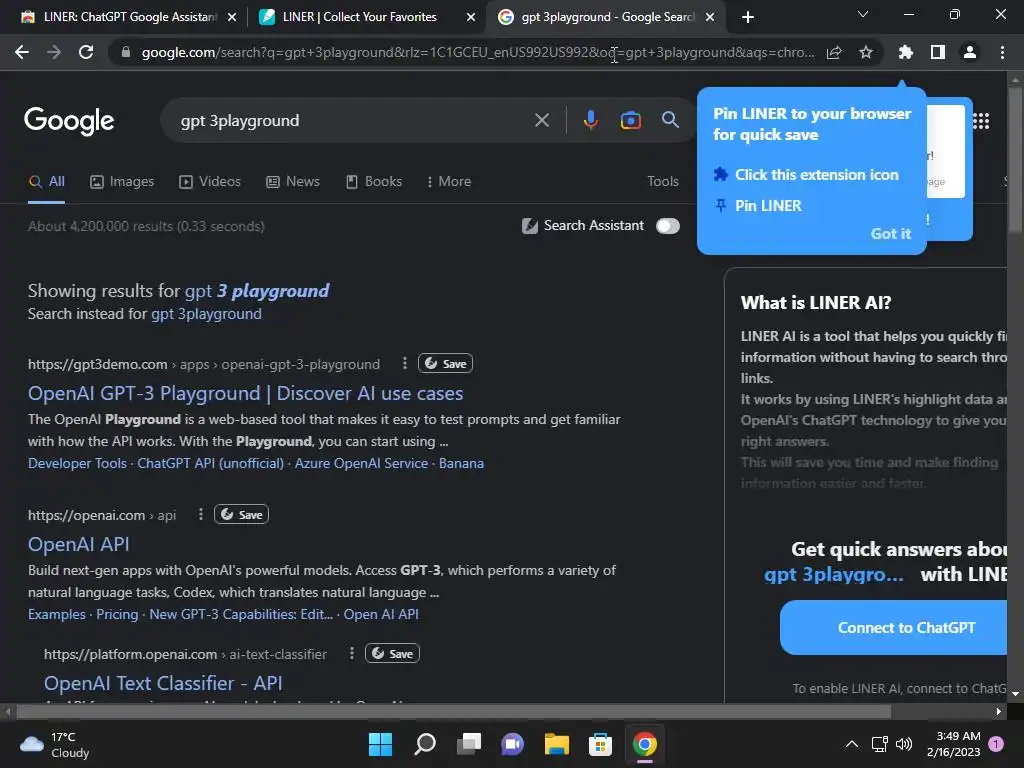Share this page from the address bar
This screenshot has width=1024, height=768.
834,52
